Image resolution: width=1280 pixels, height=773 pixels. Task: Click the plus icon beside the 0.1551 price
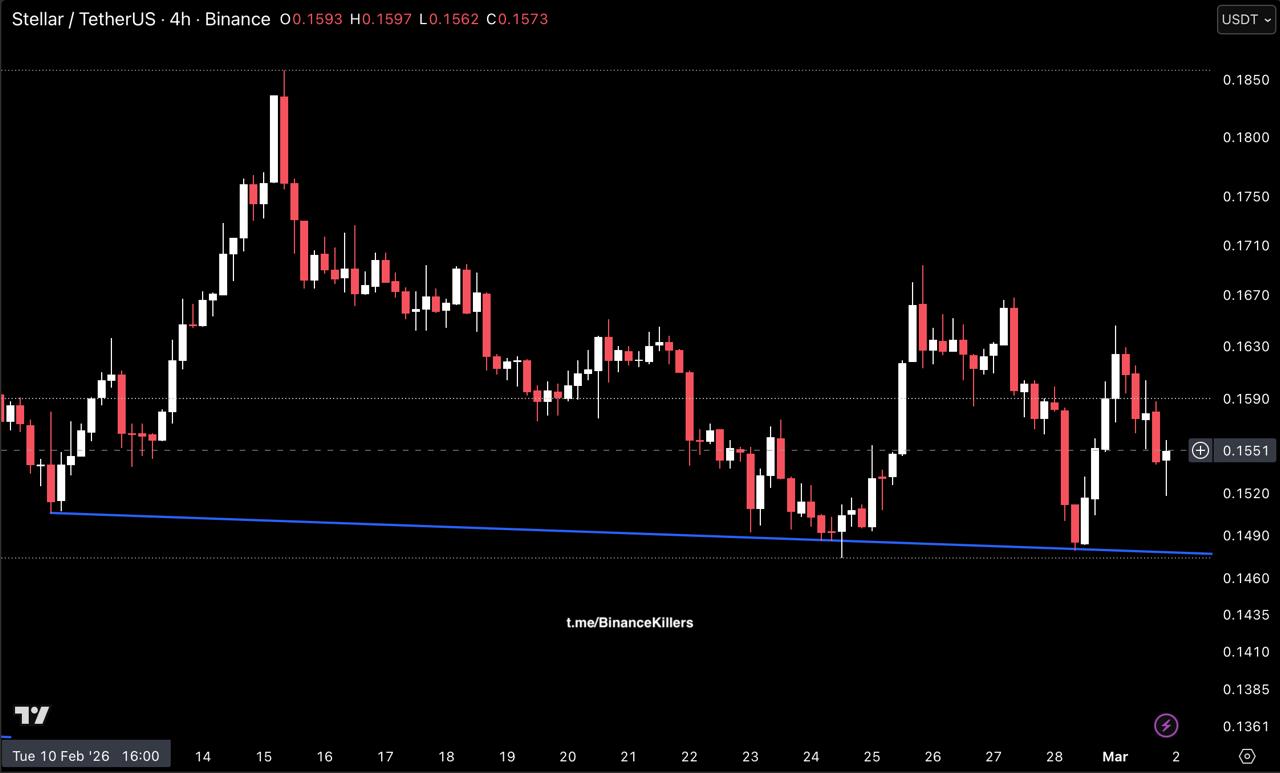pyautogui.click(x=1200, y=450)
